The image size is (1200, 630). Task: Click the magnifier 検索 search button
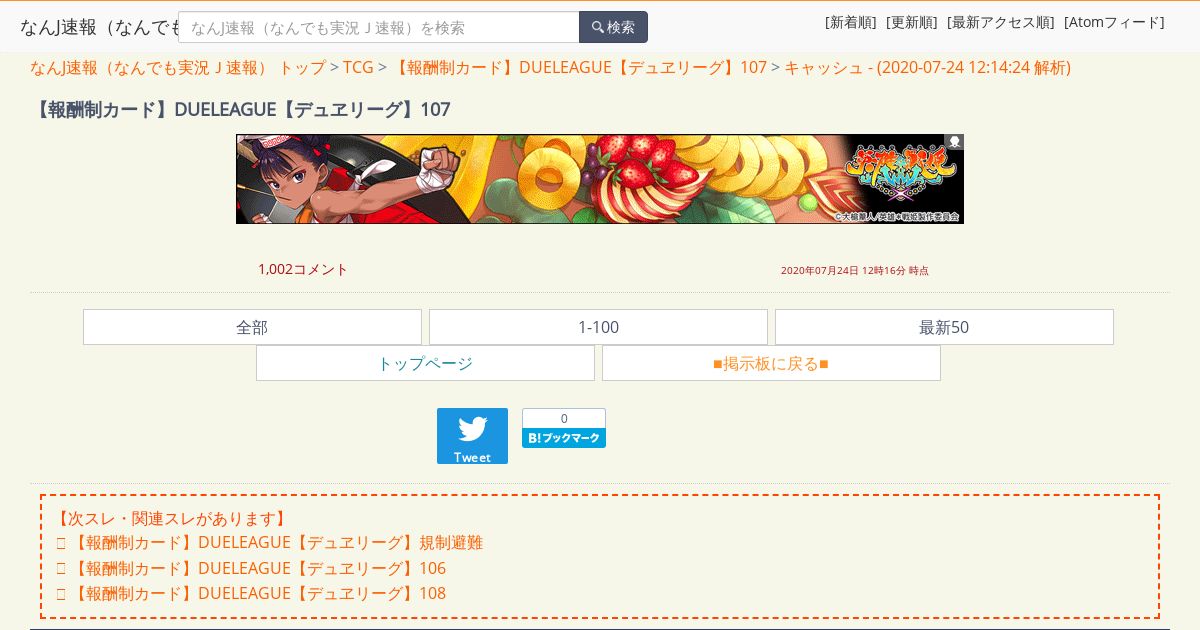[x=613, y=27]
